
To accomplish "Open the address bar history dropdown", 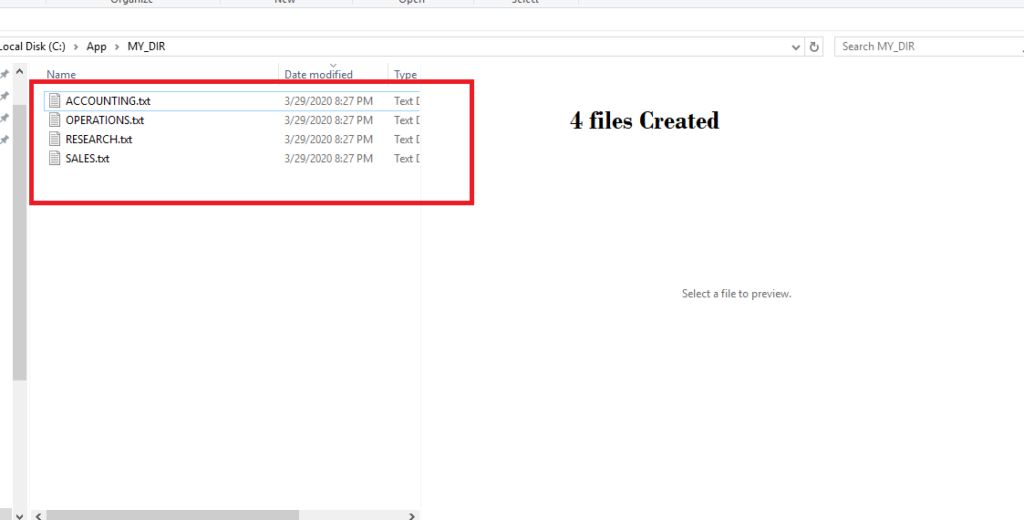I will pos(795,47).
